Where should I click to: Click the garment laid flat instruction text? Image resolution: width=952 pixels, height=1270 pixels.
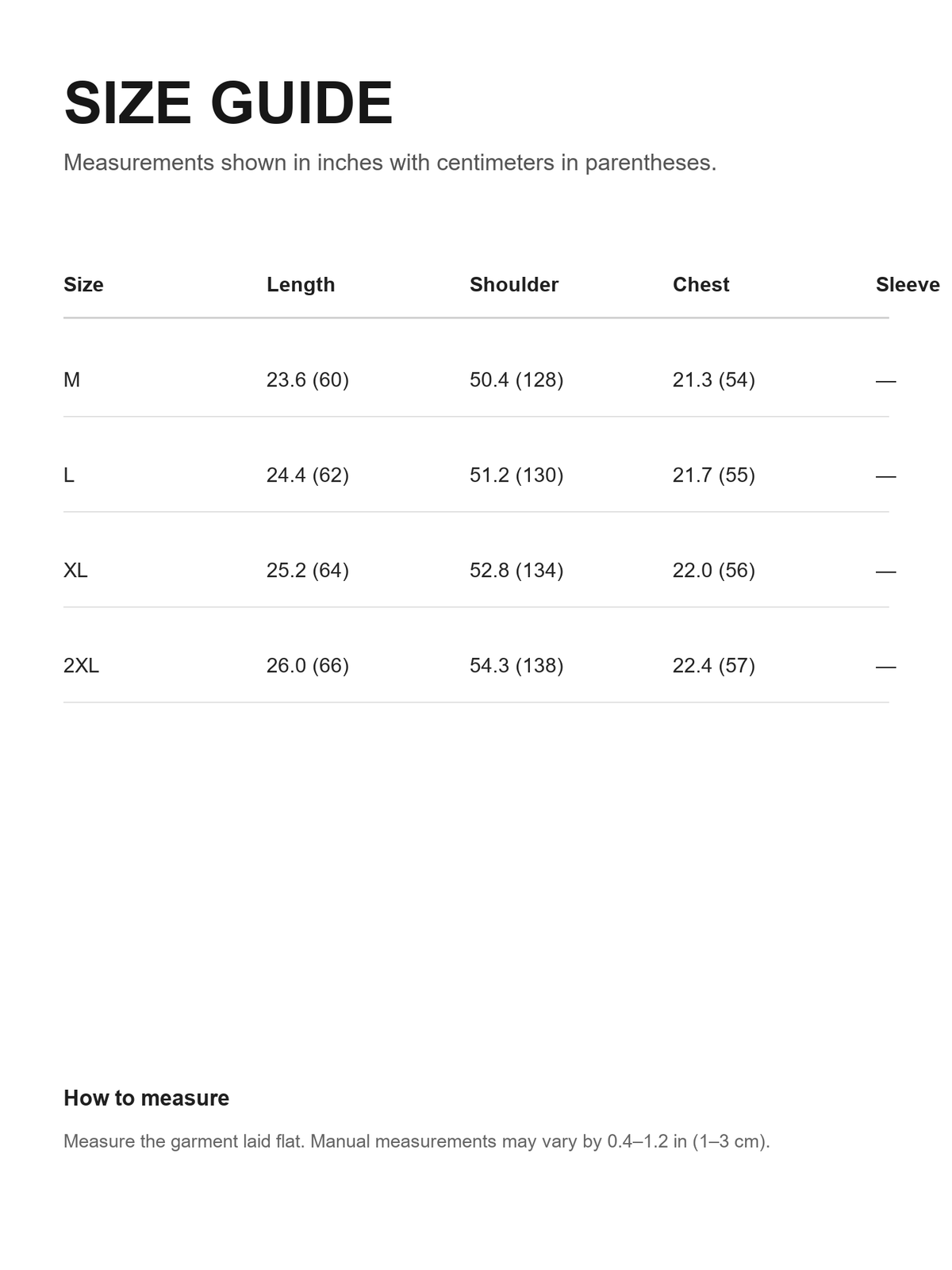416,1141
